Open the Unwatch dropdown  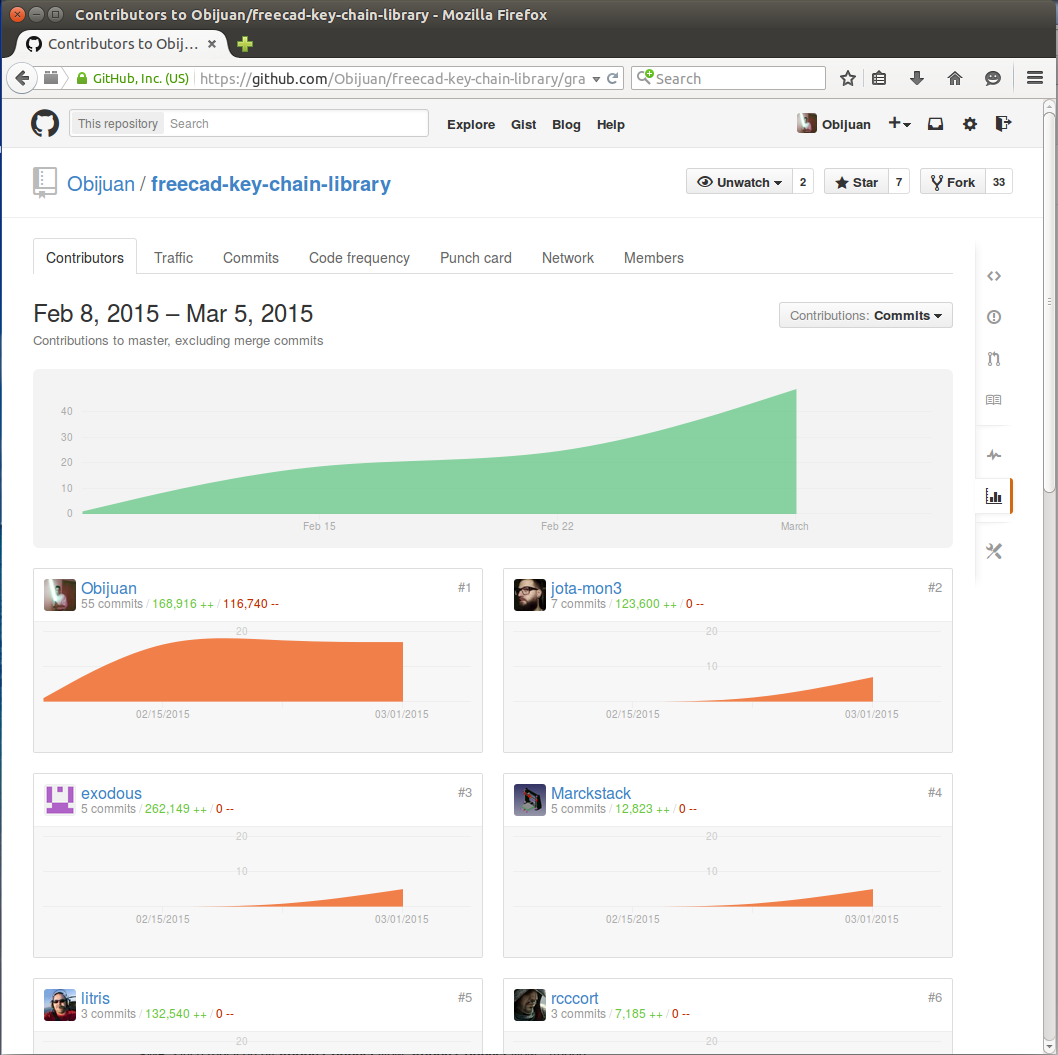(x=739, y=182)
